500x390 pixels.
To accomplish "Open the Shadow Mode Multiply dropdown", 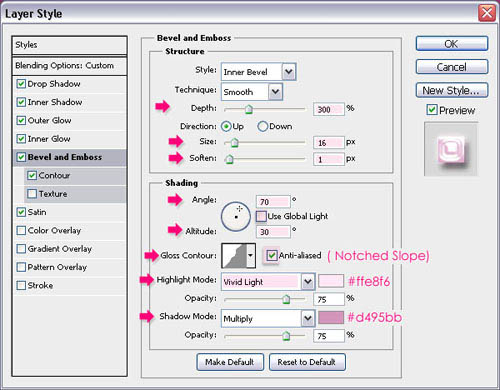I will [308, 319].
